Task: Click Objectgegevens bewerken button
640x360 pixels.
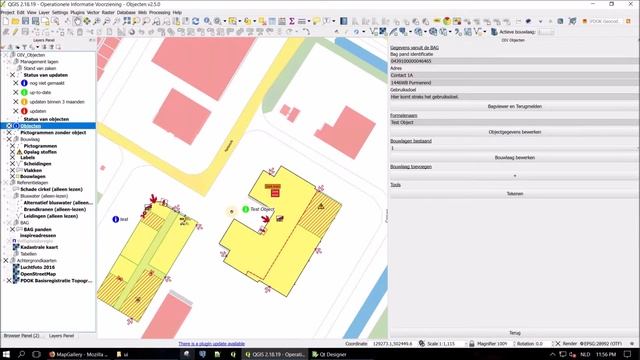Action: [x=514, y=132]
